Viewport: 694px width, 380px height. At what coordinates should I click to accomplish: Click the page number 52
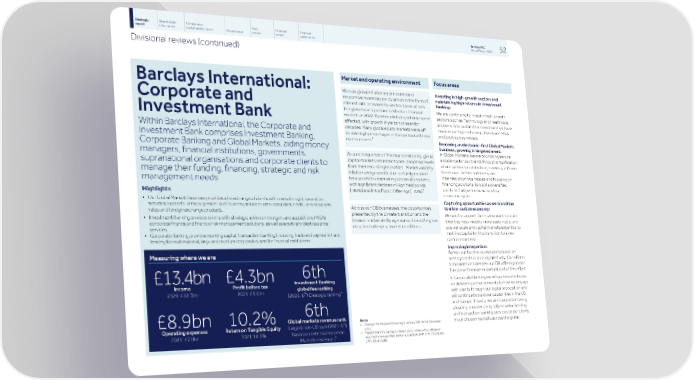point(502,50)
